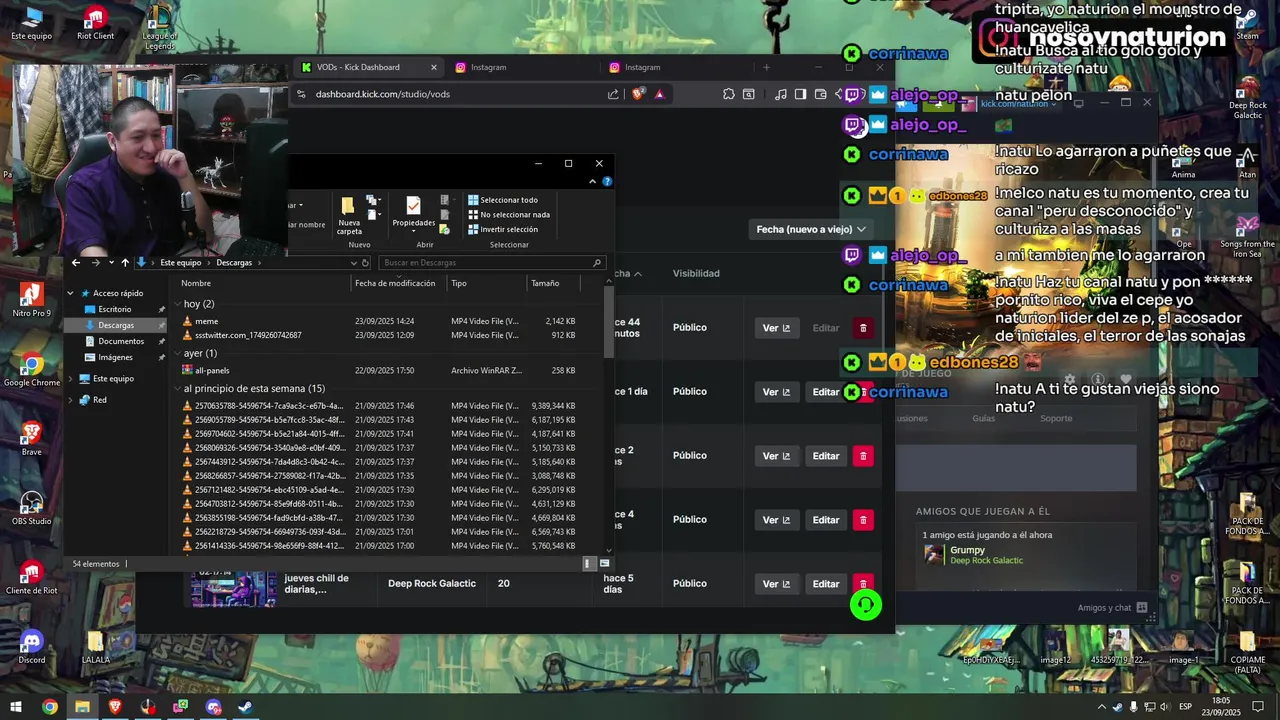This screenshot has height=720, width=1280.
Task: Click Editar on Deep Rock Galactic VOD
Action: 826,584
